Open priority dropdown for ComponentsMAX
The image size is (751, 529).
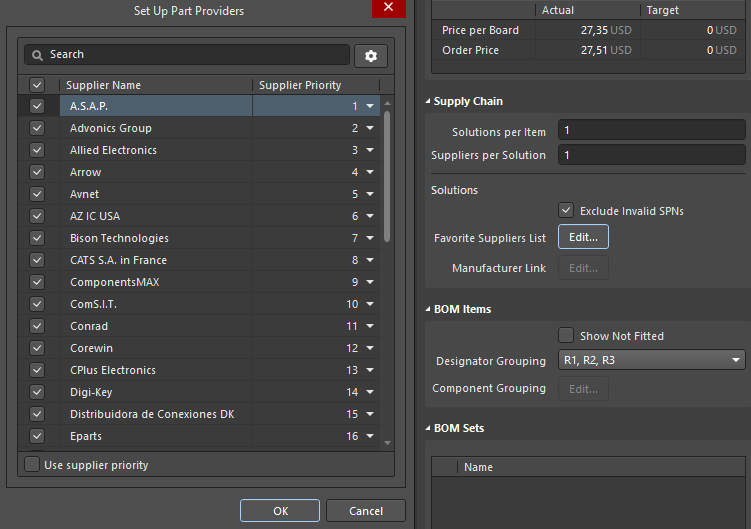[370, 282]
